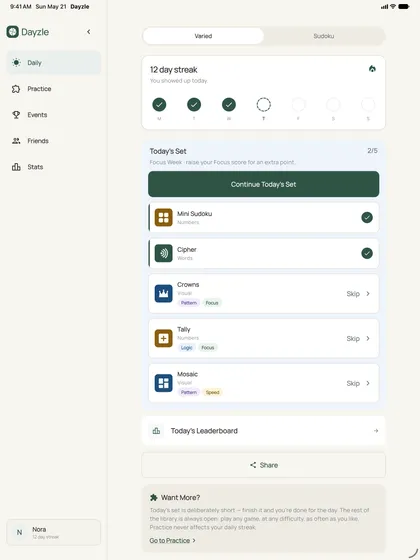
Task: Click the Go to Practice chevron
Action: click(x=194, y=540)
